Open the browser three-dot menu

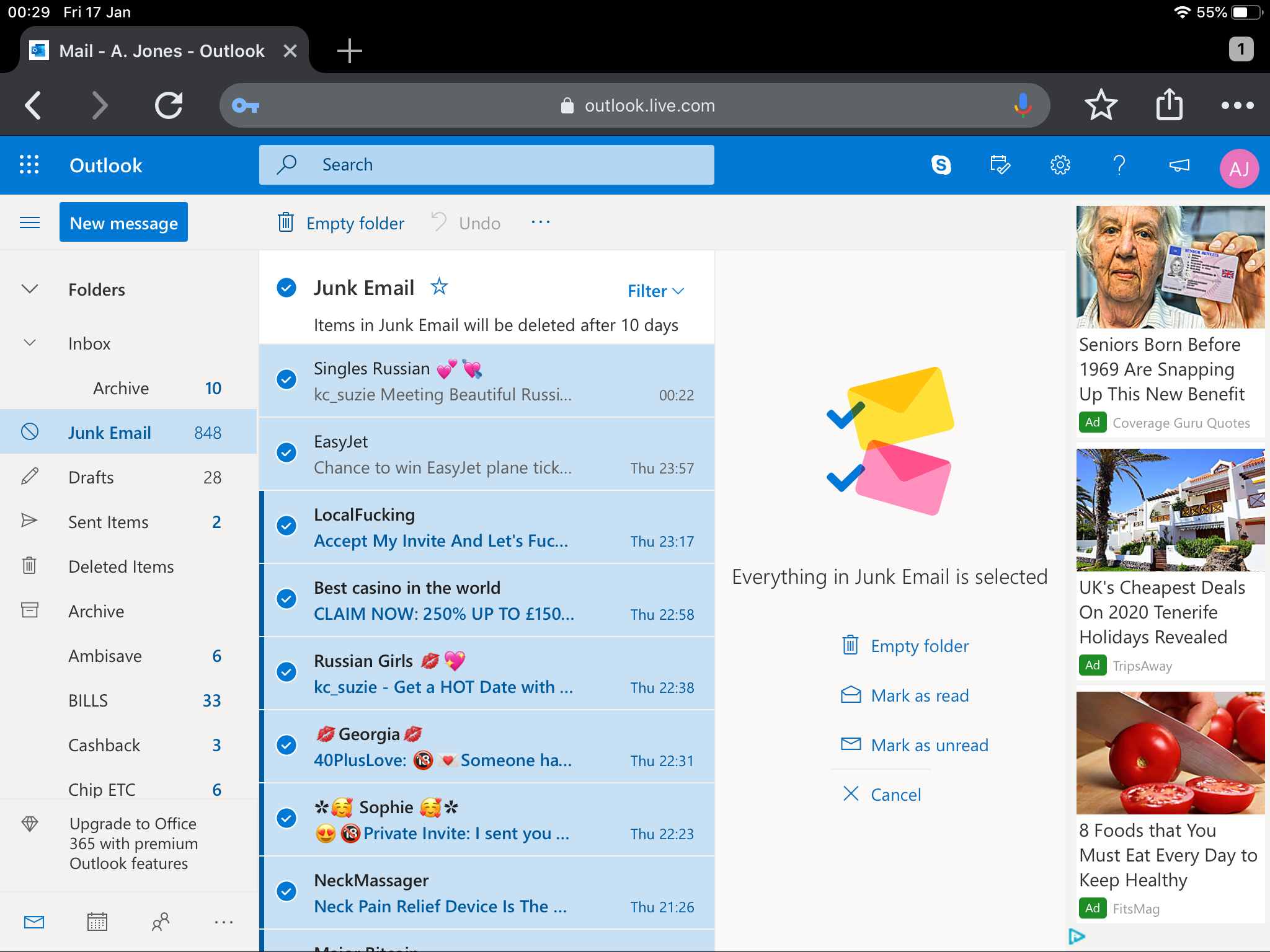click(1237, 105)
